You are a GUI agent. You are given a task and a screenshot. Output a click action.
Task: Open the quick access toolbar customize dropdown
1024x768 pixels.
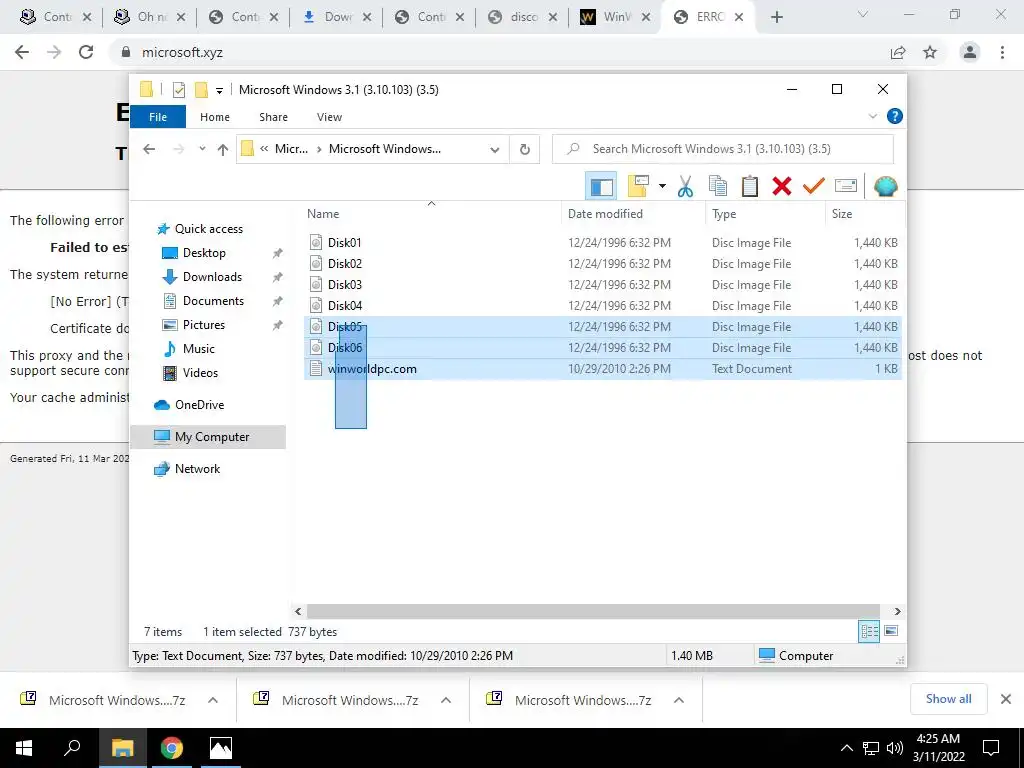[x=219, y=90]
